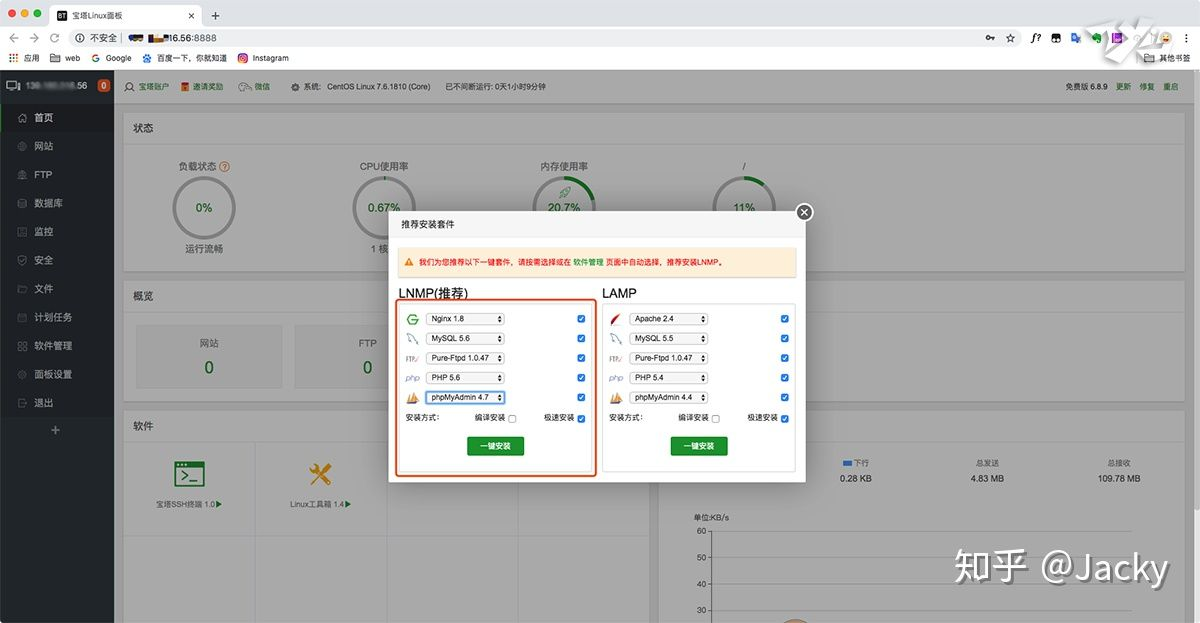Screen dimensions: 1200x623
Task: Open the Instagram bookmark
Action: click(263, 58)
